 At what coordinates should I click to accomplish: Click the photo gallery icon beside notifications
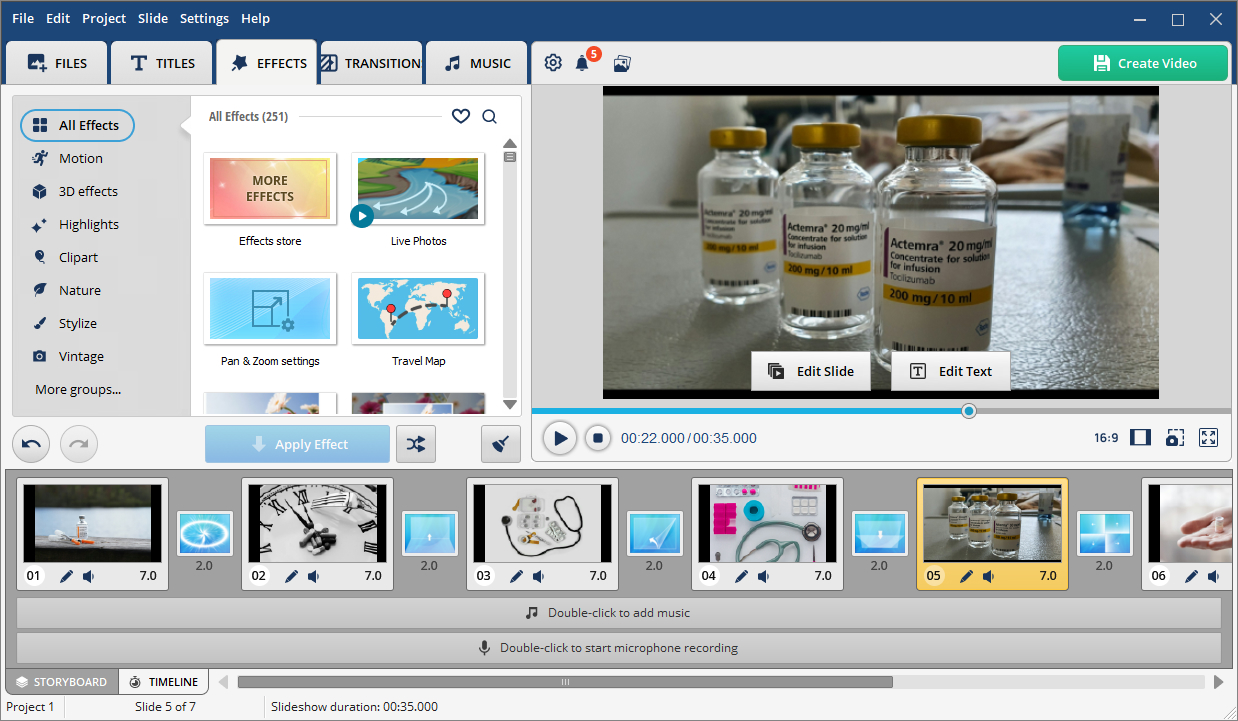tap(622, 63)
